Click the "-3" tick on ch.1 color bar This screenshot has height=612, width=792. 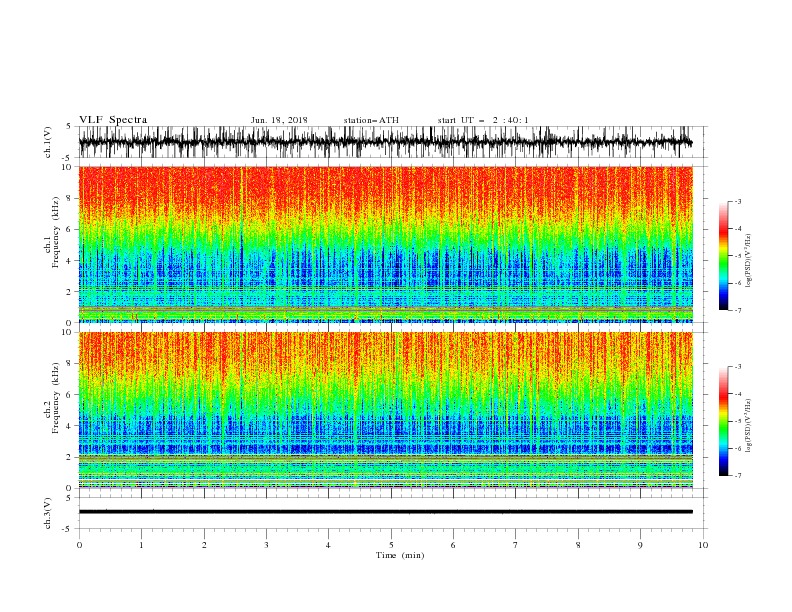[737, 201]
